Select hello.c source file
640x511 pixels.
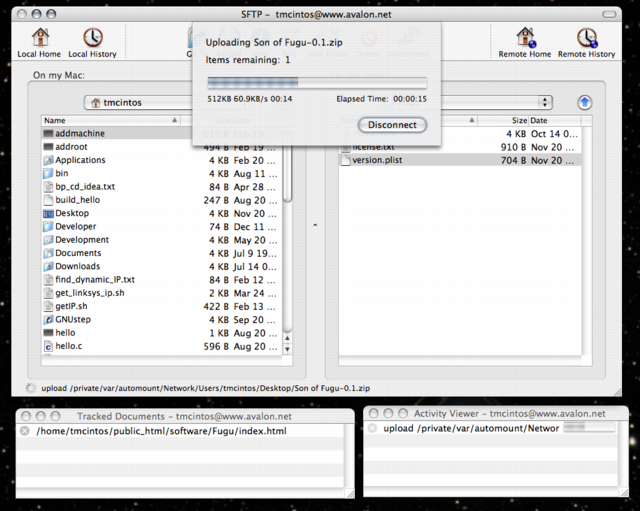[x=162, y=346]
